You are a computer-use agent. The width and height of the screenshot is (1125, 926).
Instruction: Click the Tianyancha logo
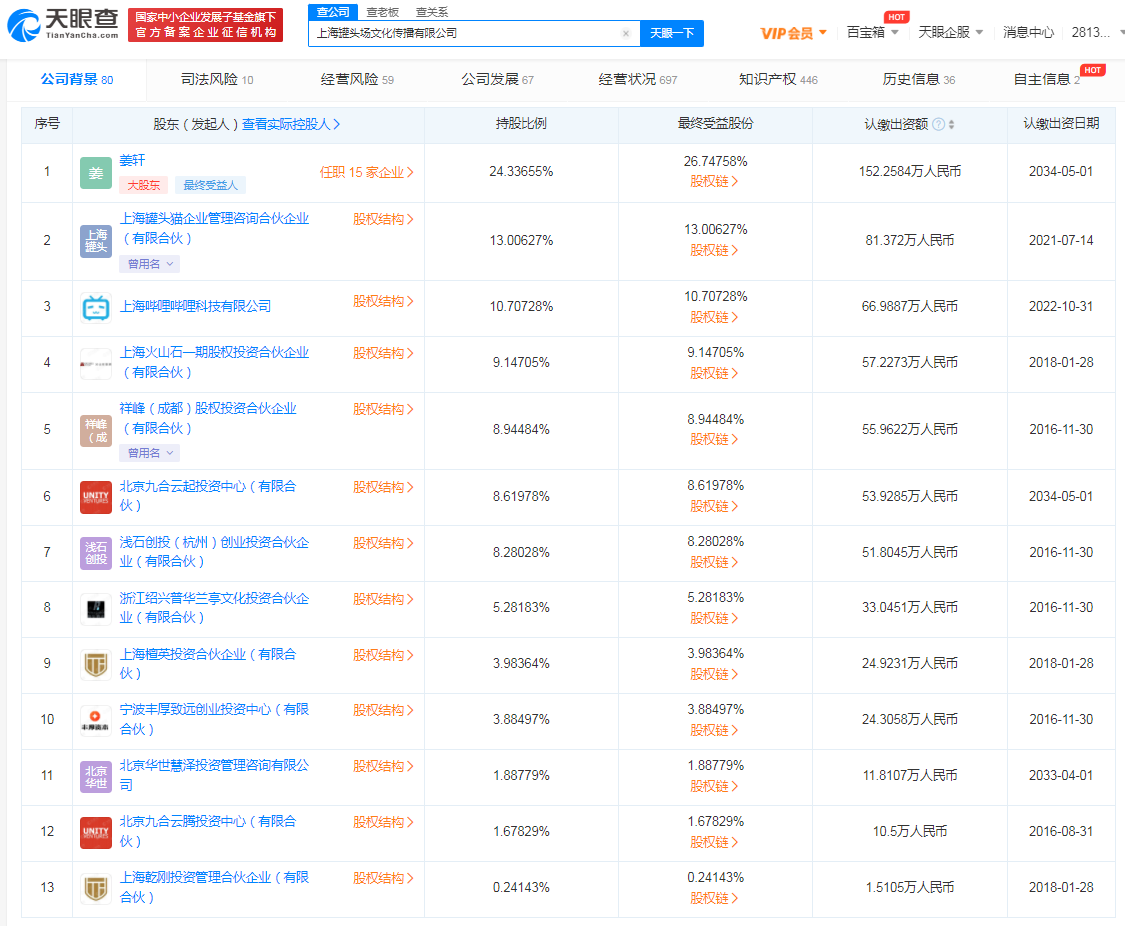point(63,24)
